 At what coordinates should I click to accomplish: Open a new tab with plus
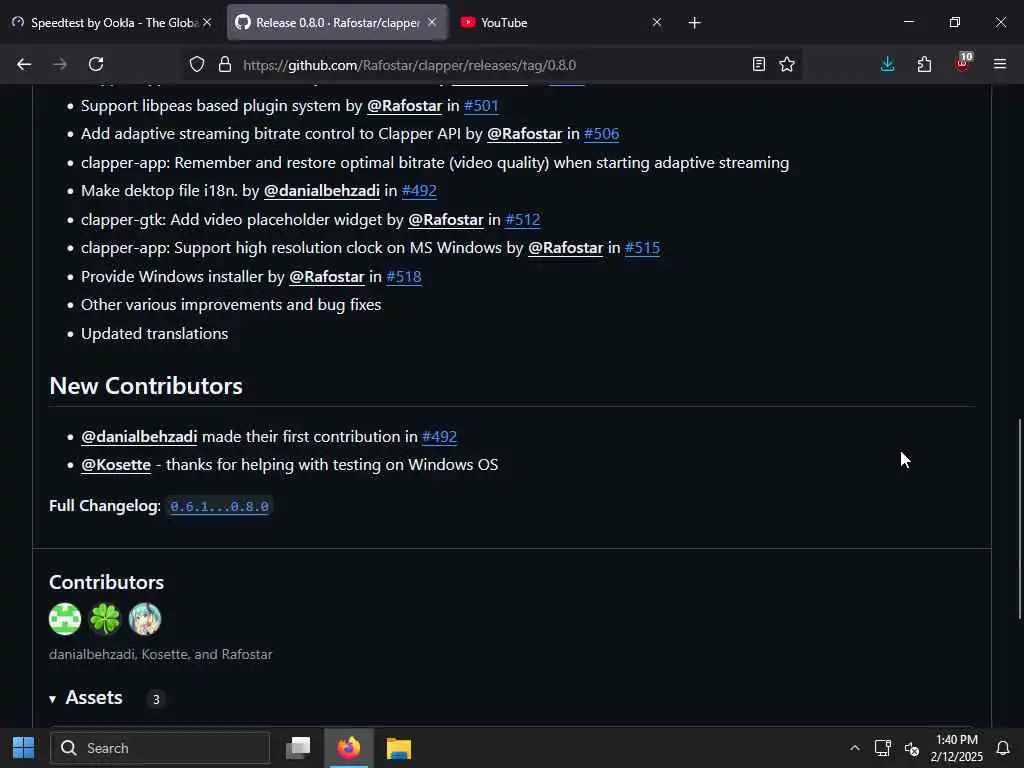click(694, 23)
